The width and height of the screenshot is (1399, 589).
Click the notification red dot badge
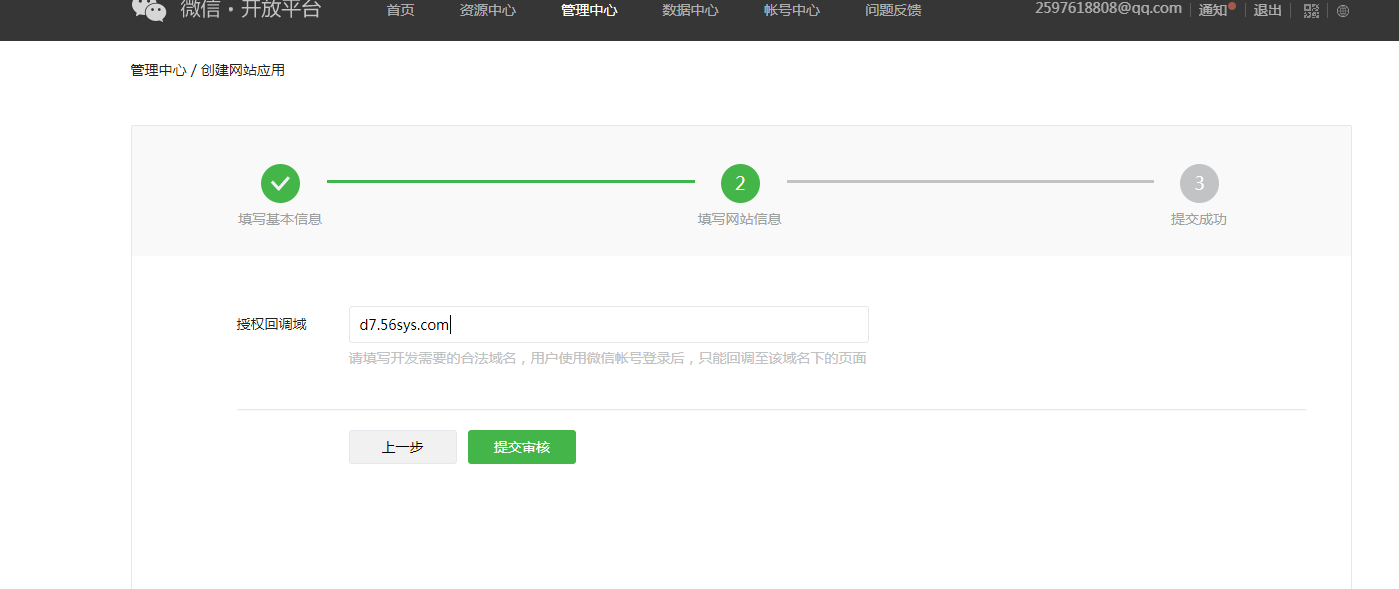(x=1230, y=4)
